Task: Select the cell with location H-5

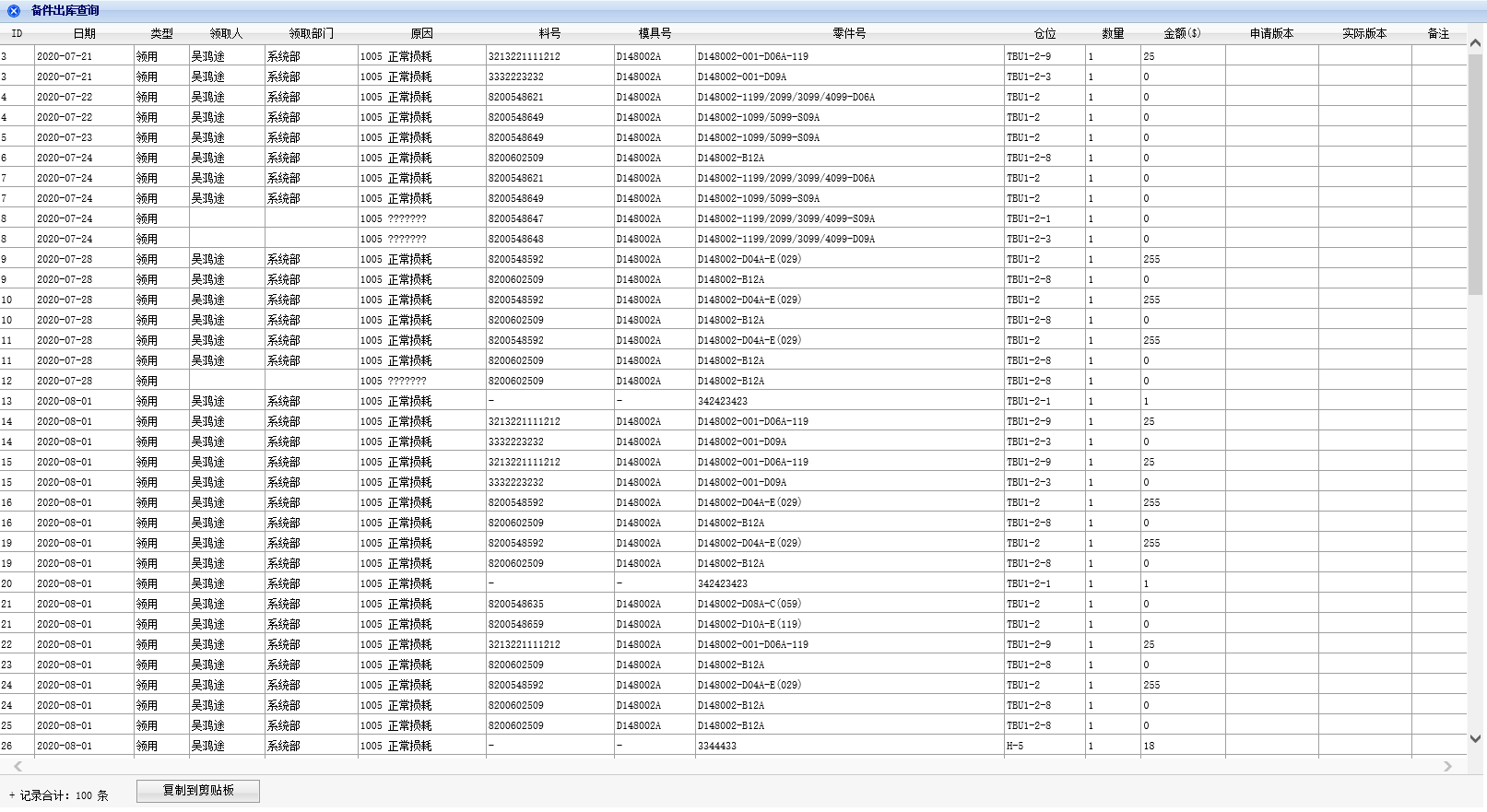Action: 1015,746
